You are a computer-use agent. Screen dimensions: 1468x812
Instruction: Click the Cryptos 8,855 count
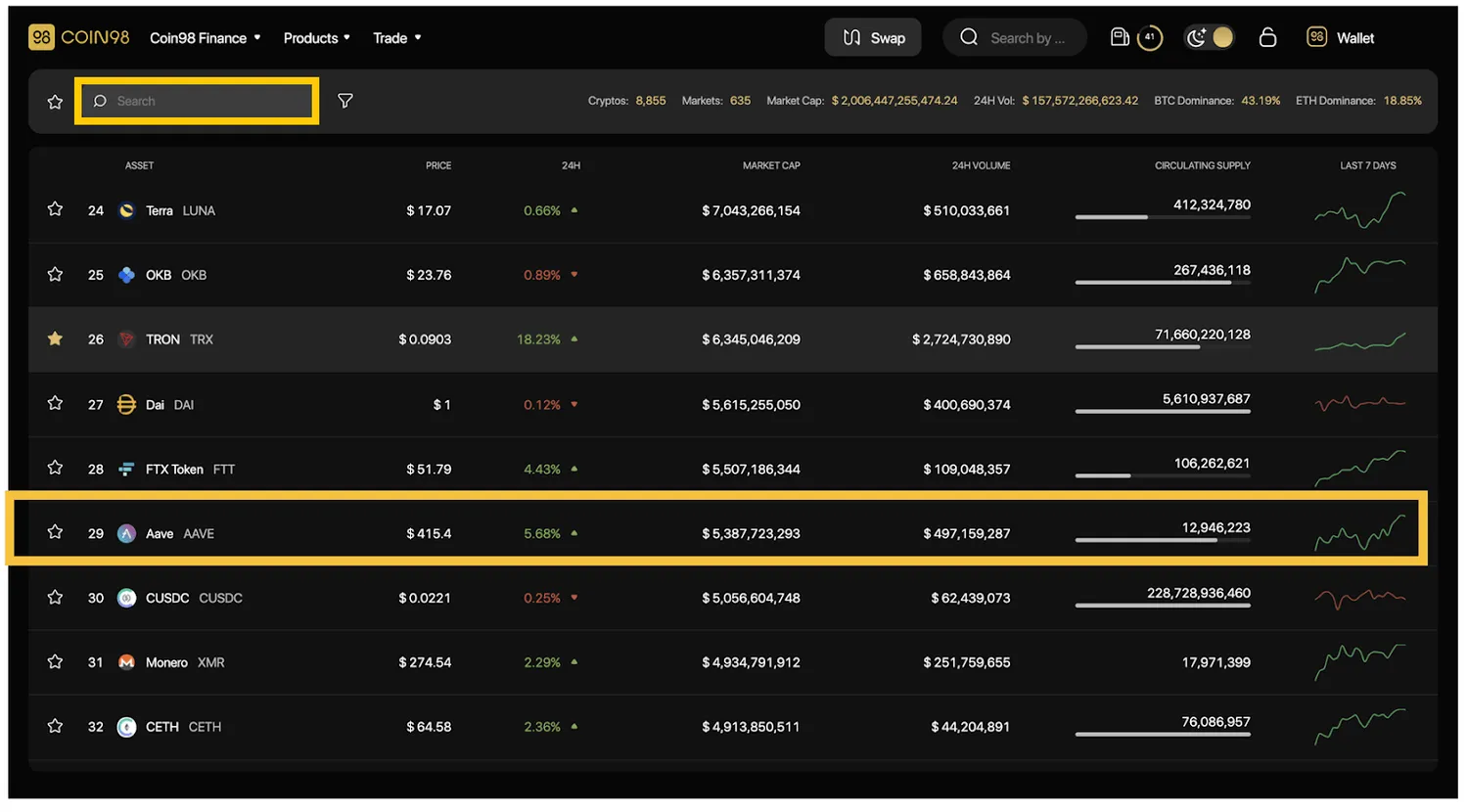pyautogui.click(x=651, y=101)
